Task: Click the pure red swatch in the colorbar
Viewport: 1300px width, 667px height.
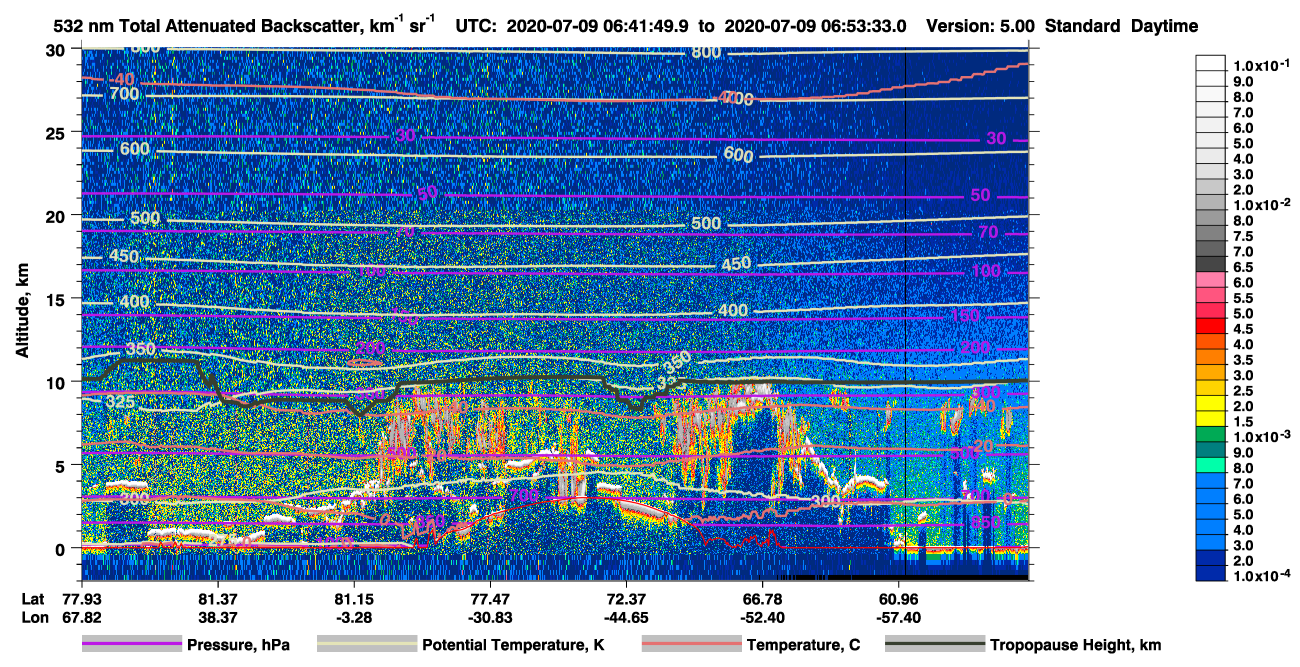Action: pyautogui.click(x=1213, y=326)
